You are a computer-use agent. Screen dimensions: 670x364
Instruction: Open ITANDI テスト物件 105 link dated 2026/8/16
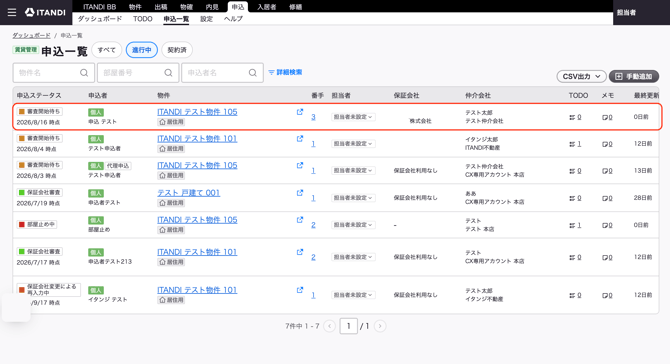[197, 112]
